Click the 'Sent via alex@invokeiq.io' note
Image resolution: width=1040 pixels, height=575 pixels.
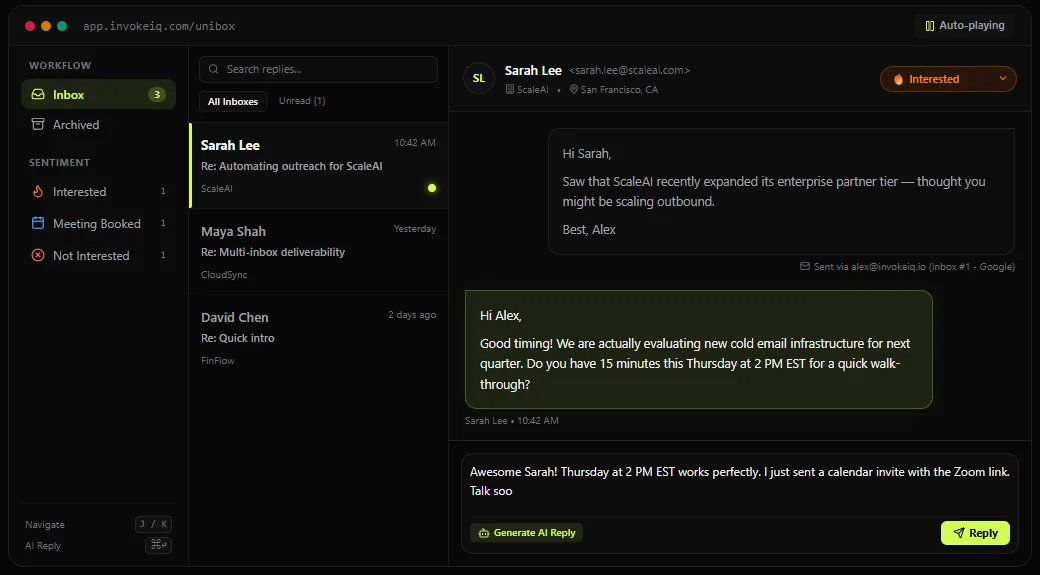point(907,267)
